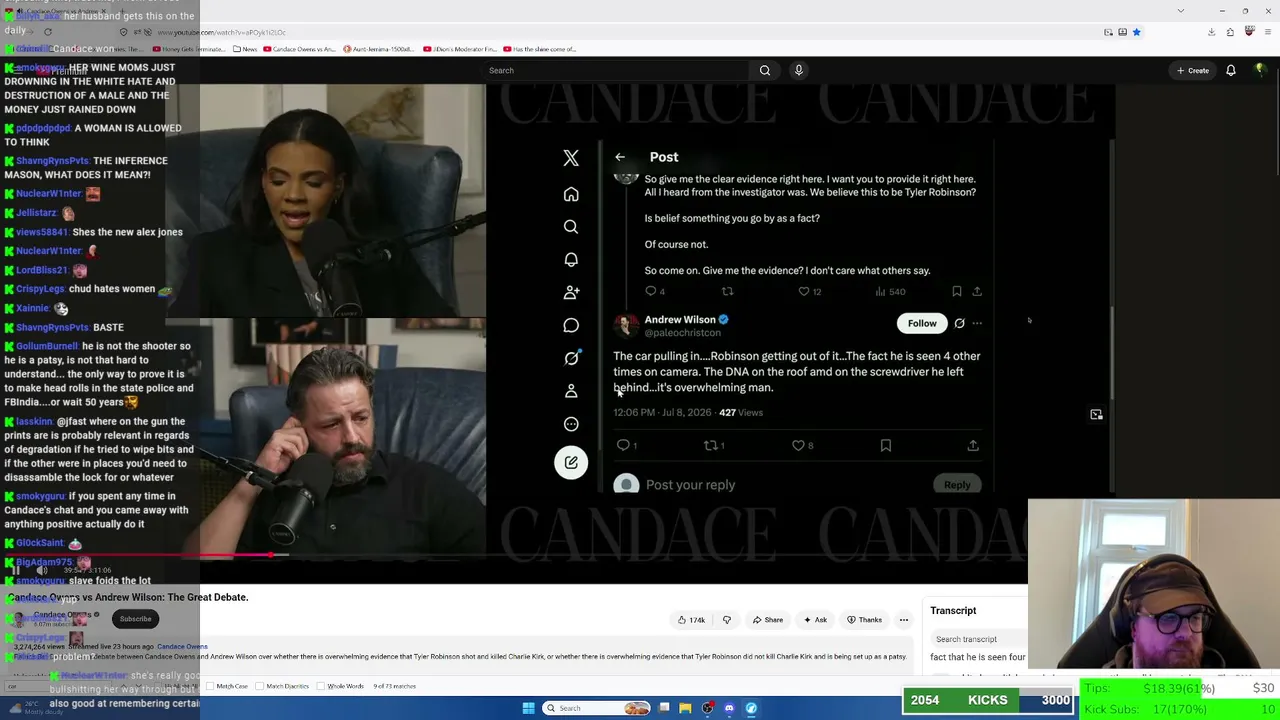Click the Ask button under the video
The width and height of the screenshot is (1280, 720).
(815, 620)
